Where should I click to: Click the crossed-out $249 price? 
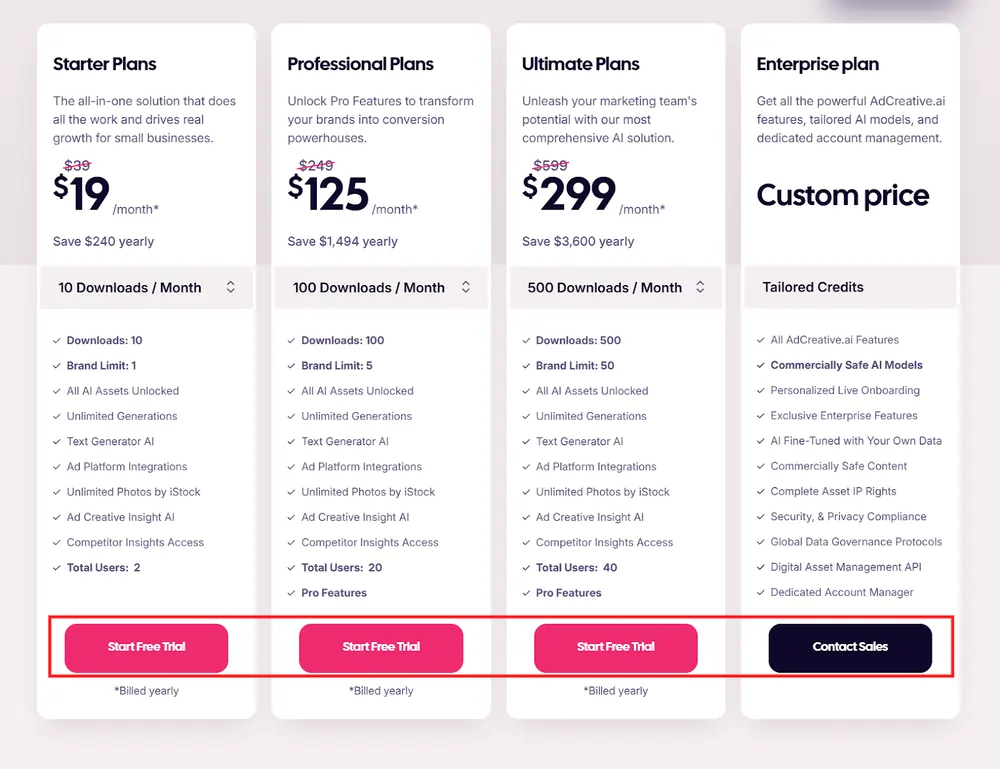click(313, 165)
